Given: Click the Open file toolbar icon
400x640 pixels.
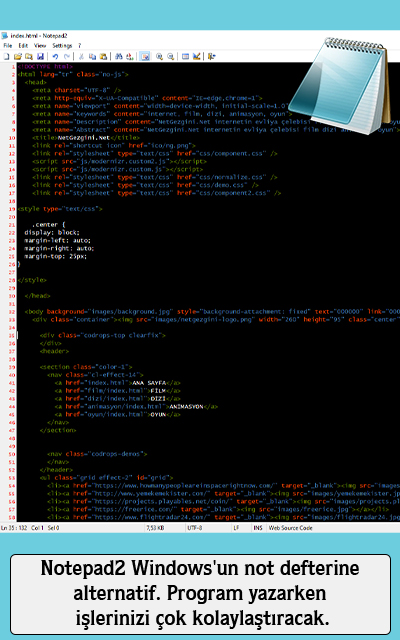Looking at the screenshot, I should click(x=18, y=56).
